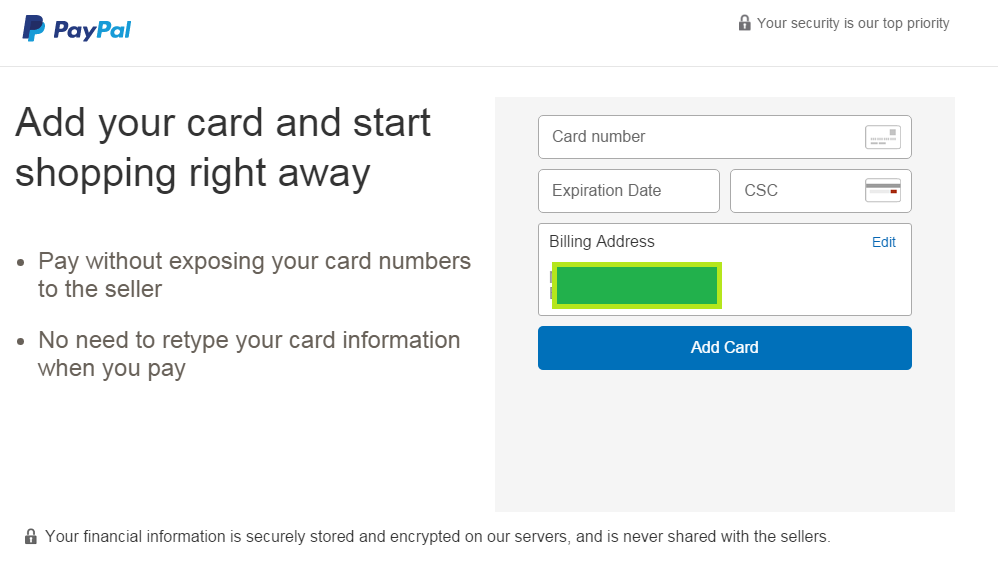Viewport: 998px width, 574px height.
Task: Focus the CSC input field
Action: pos(820,191)
